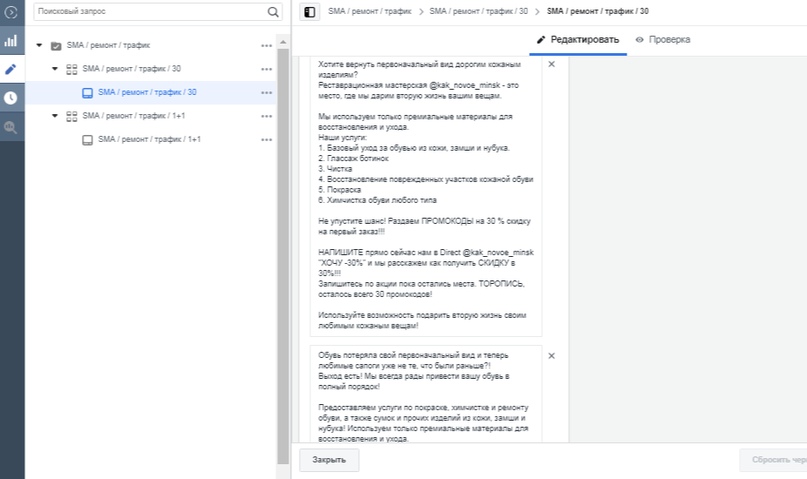Click ad icon for трафик / 1+1

click(87, 140)
